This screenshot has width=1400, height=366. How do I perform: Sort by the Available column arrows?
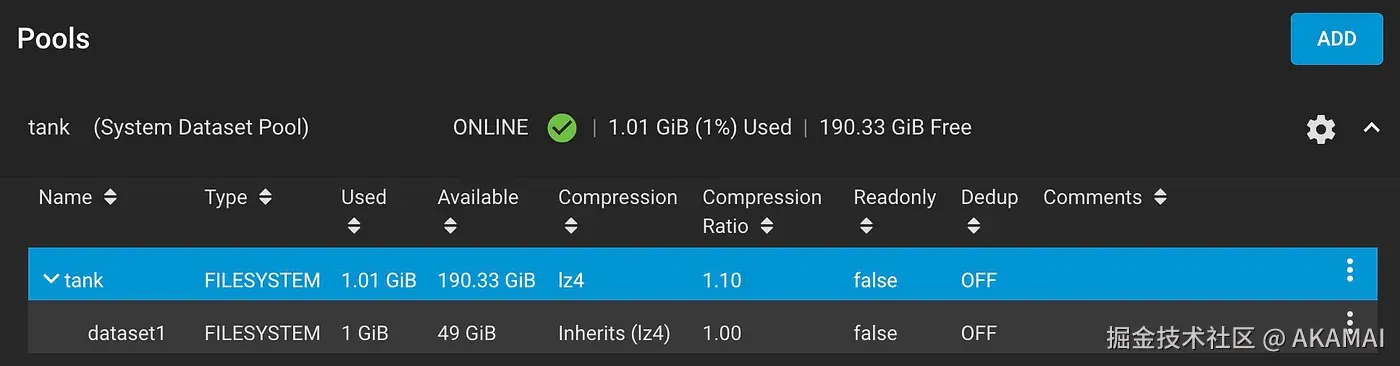[450, 227]
